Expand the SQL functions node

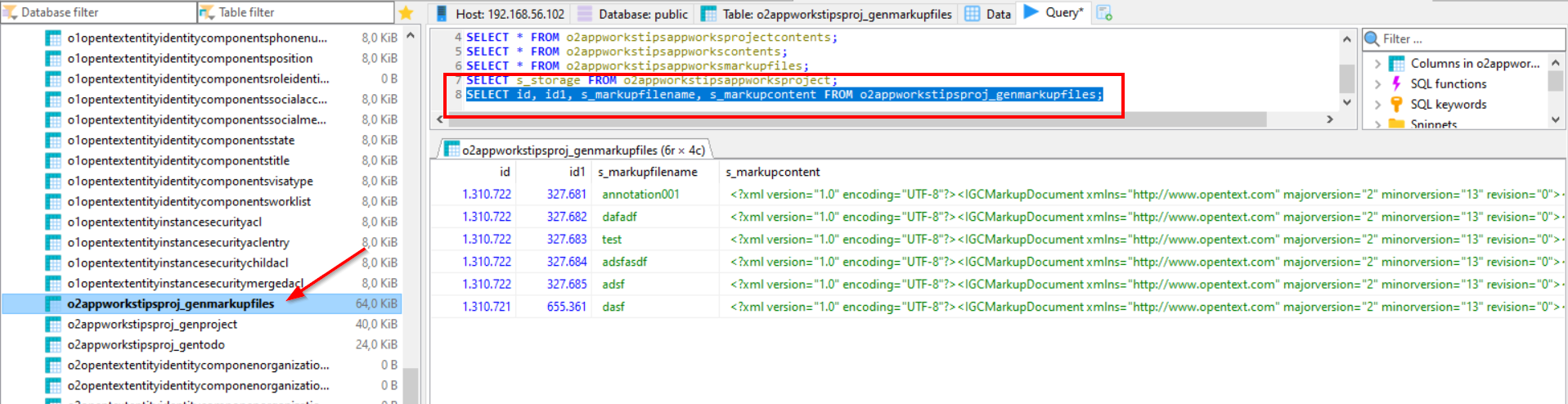[1377, 83]
